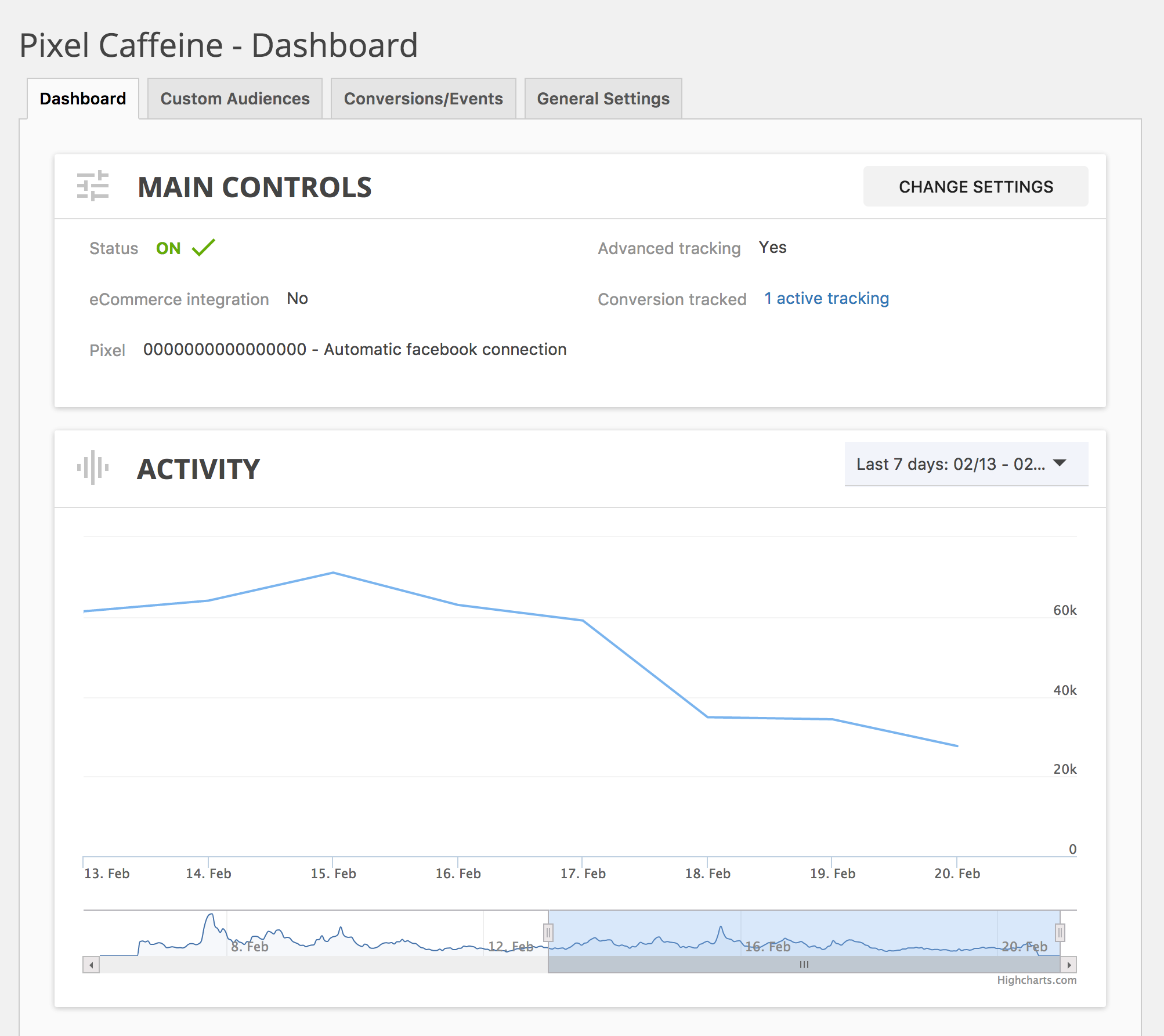Open the 1 active tracking link
Screen dimensions: 1164x1036
point(826,298)
